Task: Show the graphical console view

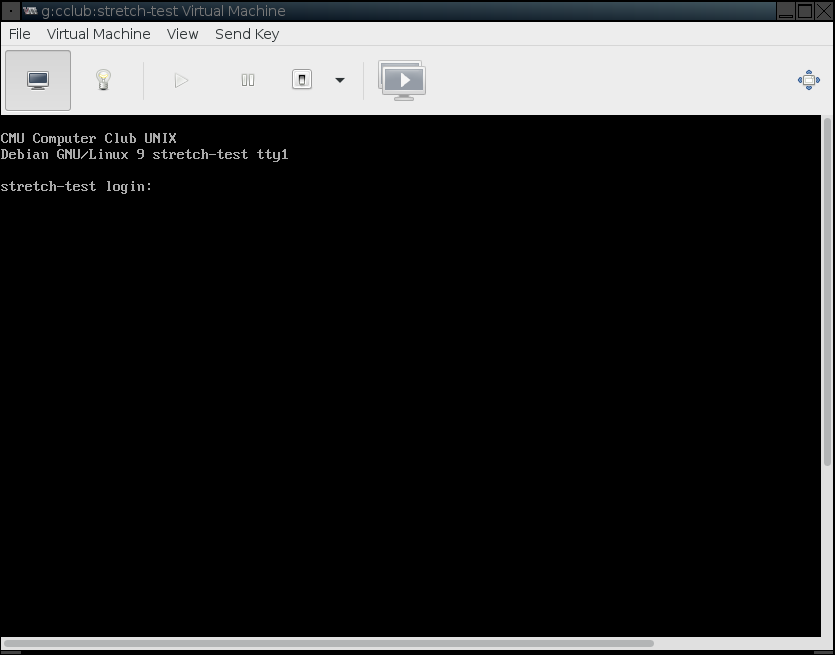Action: (x=38, y=80)
